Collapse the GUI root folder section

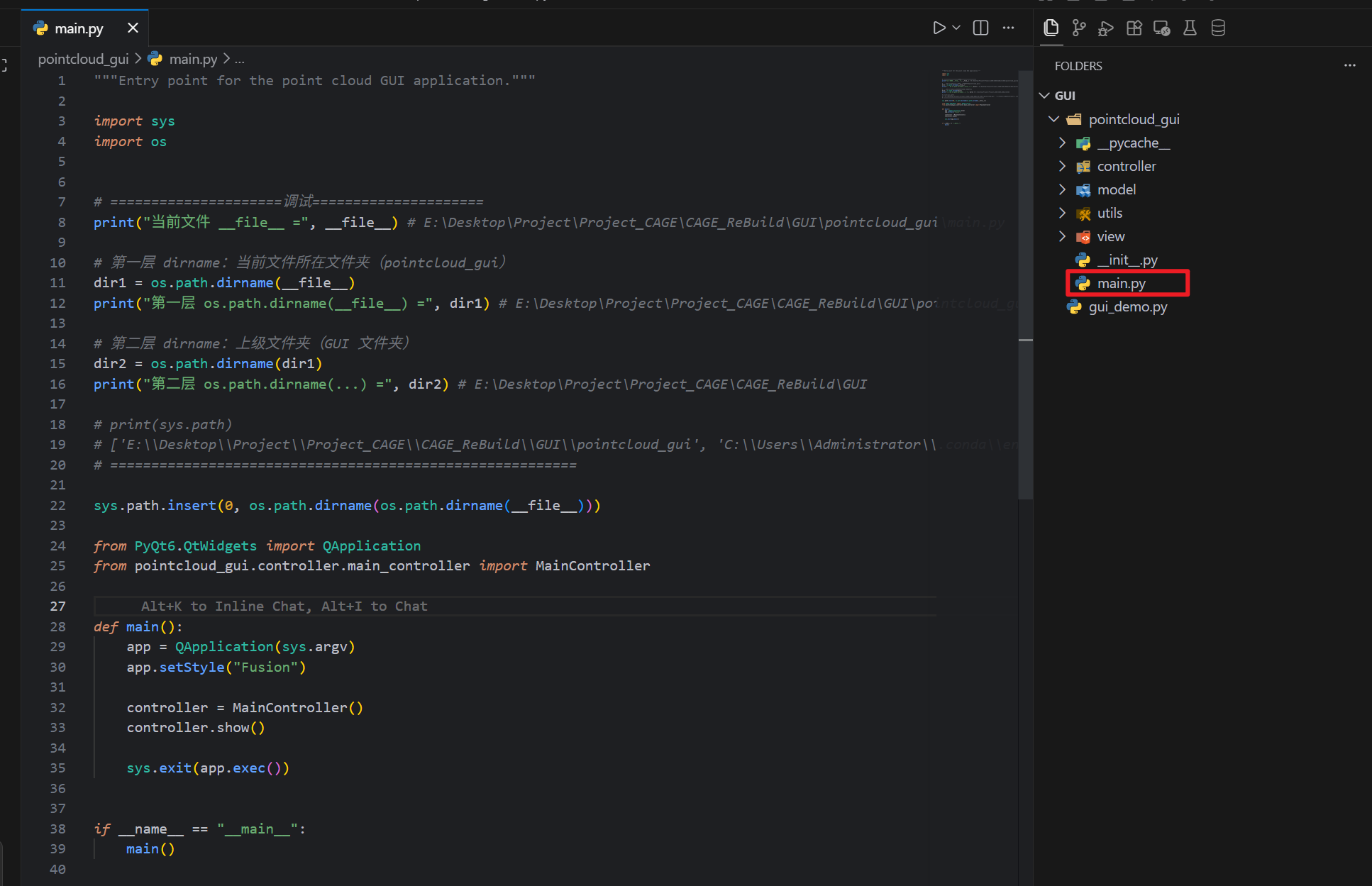point(1044,95)
